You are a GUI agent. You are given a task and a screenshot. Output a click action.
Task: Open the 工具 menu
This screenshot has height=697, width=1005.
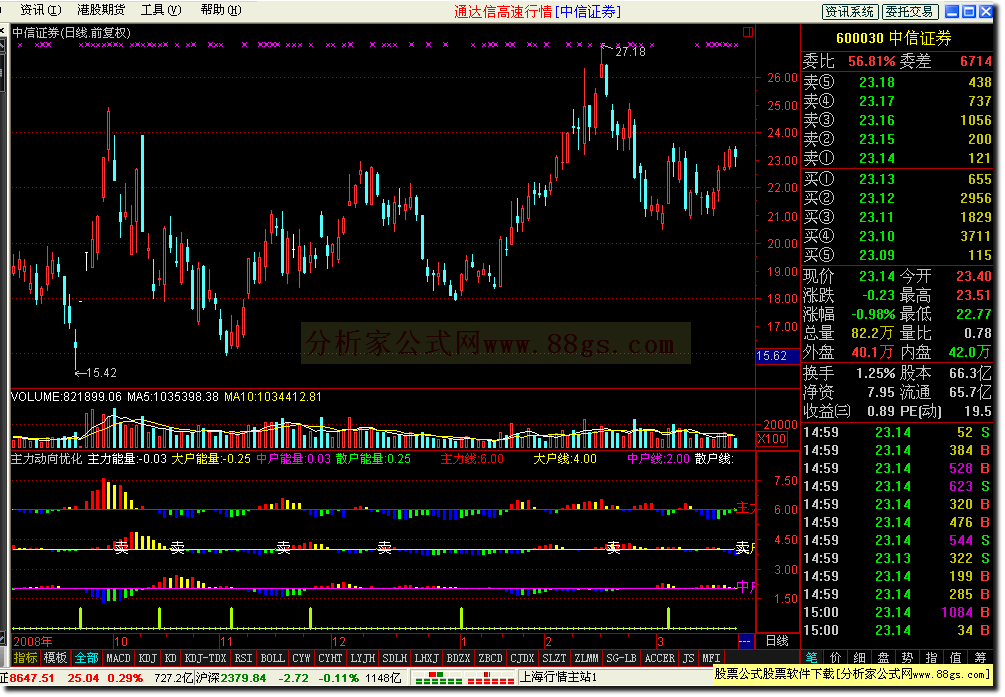pyautogui.click(x=161, y=10)
